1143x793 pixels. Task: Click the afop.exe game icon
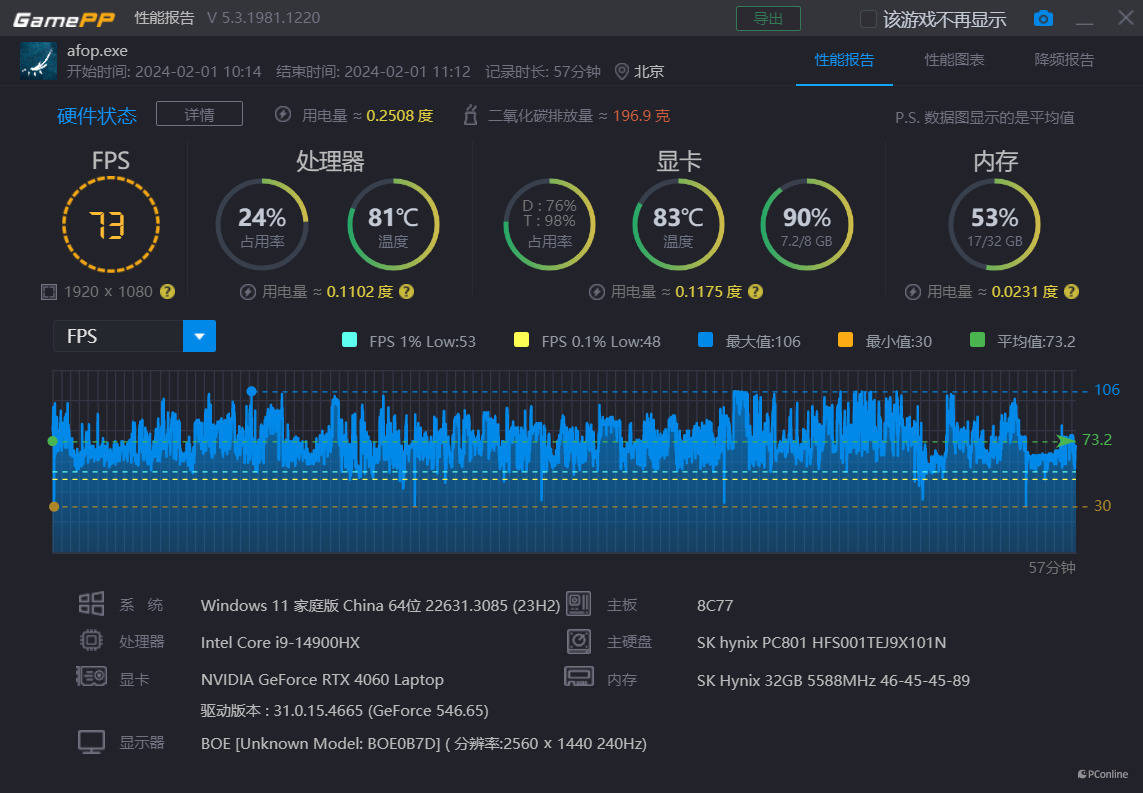(38, 61)
